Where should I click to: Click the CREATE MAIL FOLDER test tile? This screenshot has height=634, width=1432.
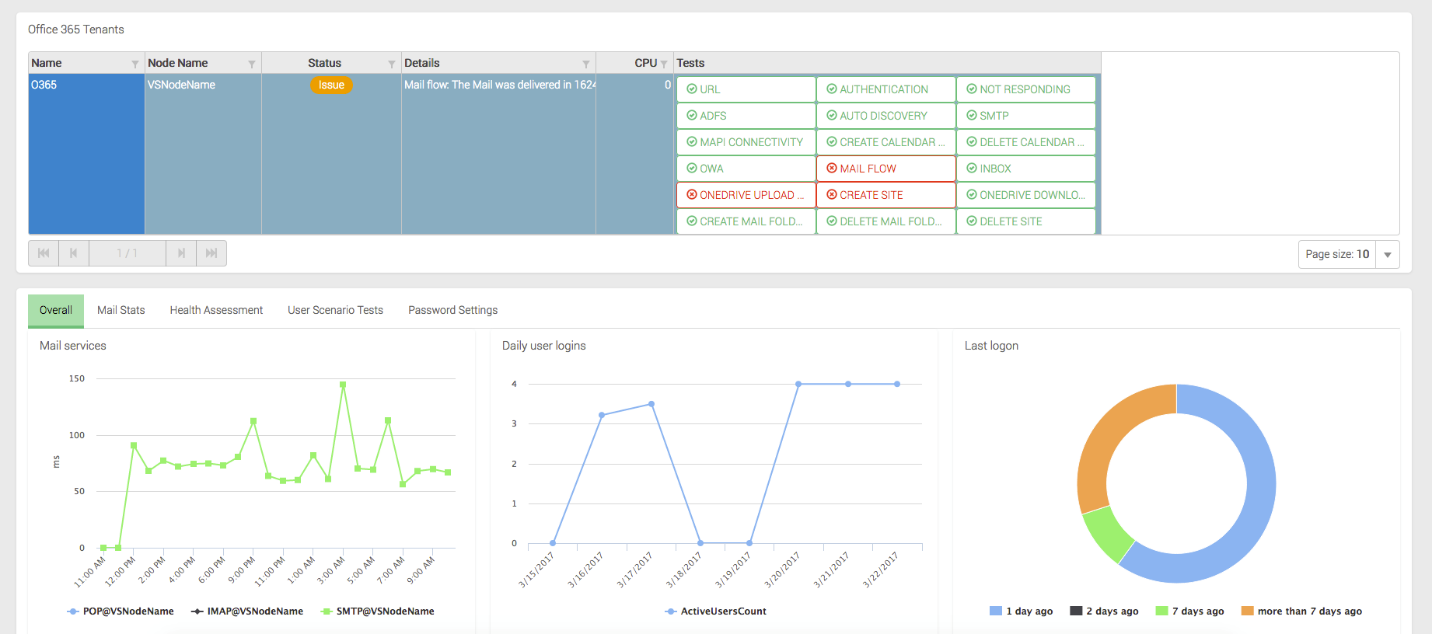(746, 221)
